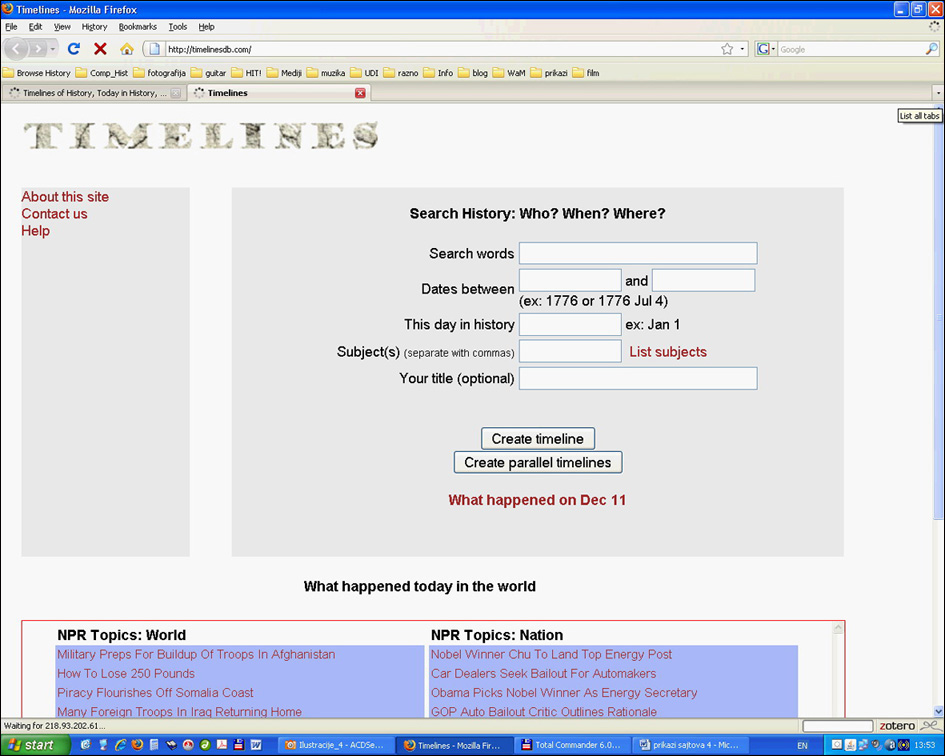Click the Search words input field
The image size is (945, 756).
tap(637, 253)
